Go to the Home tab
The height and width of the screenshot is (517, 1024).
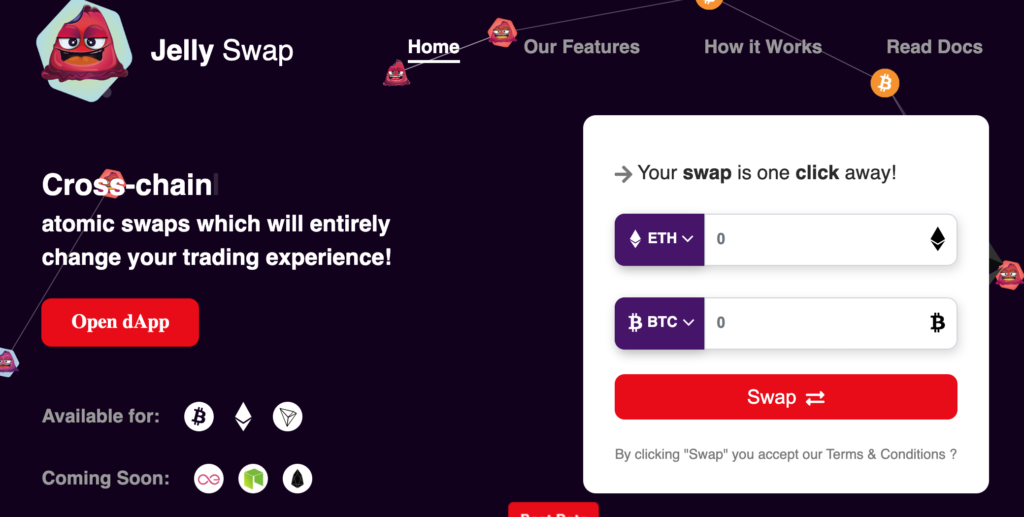pyautogui.click(x=434, y=47)
